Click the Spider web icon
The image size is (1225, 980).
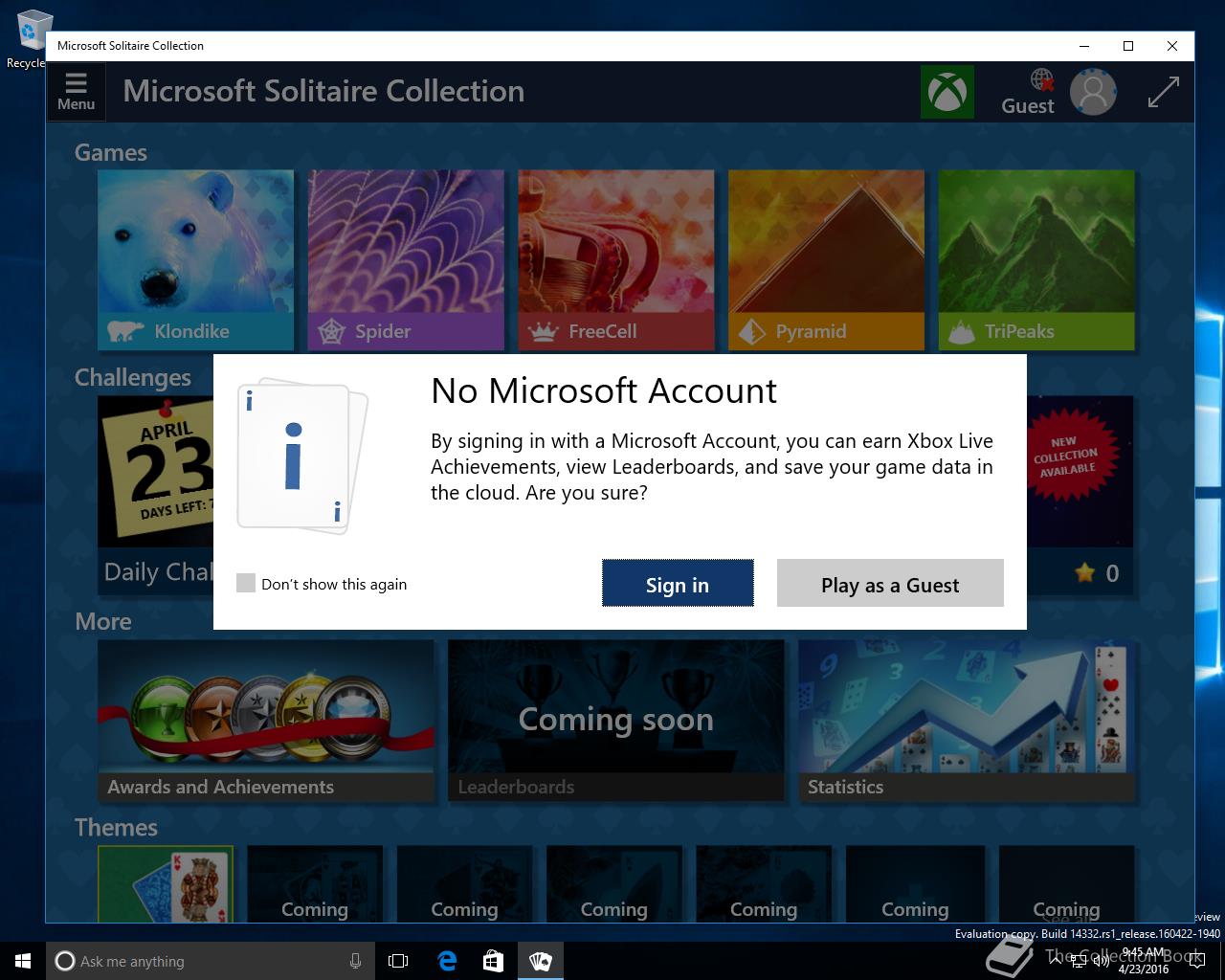(331, 332)
